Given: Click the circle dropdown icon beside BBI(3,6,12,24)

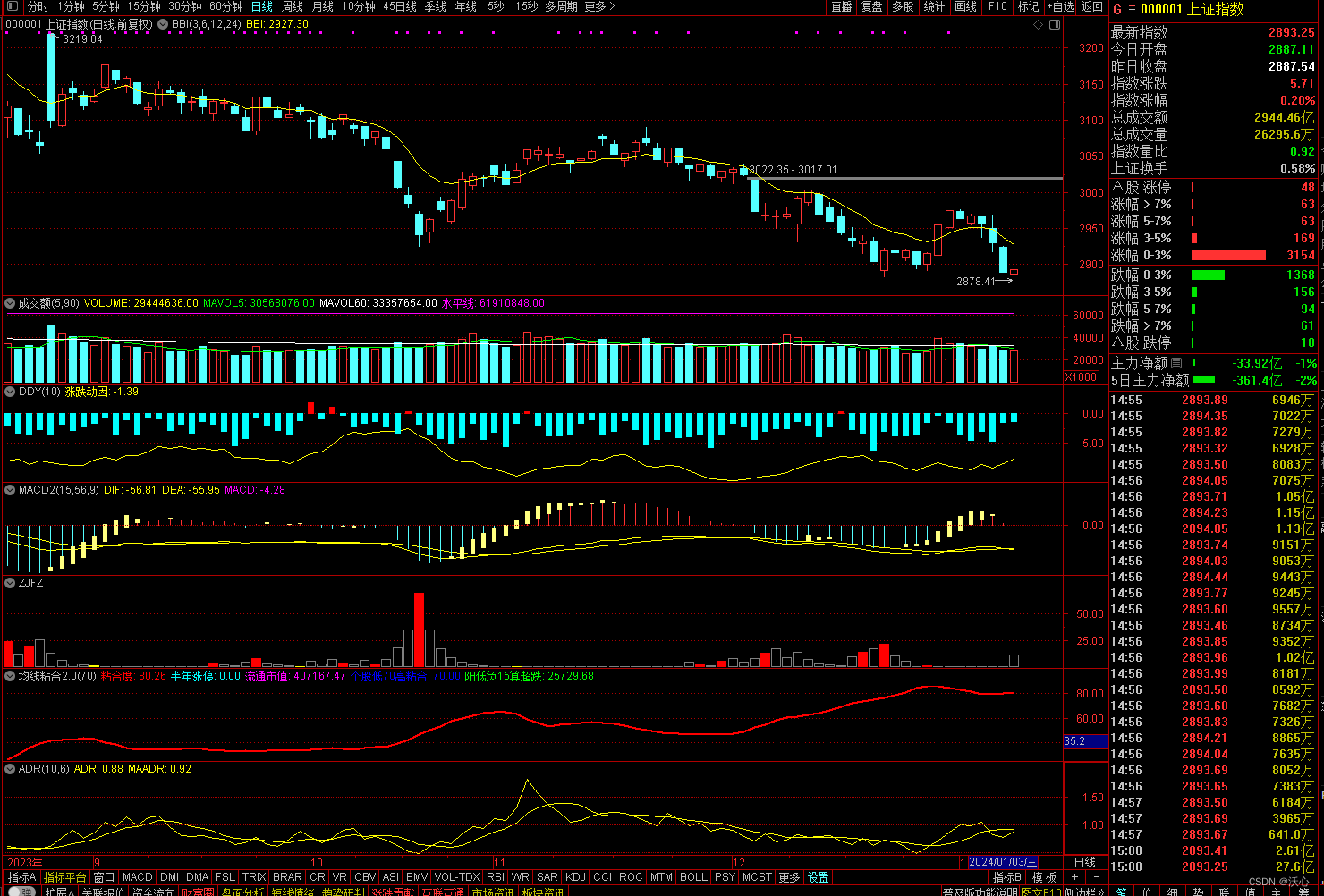Looking at the screenshot, I should coord(163,24).
